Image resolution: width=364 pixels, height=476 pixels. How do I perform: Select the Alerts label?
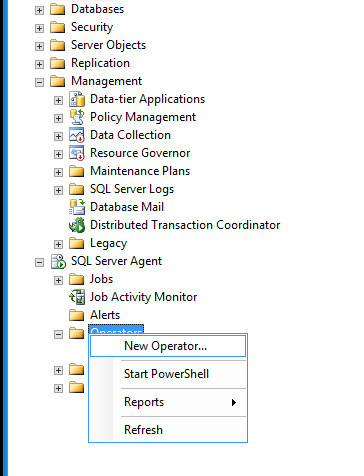(x=105, y=315)
